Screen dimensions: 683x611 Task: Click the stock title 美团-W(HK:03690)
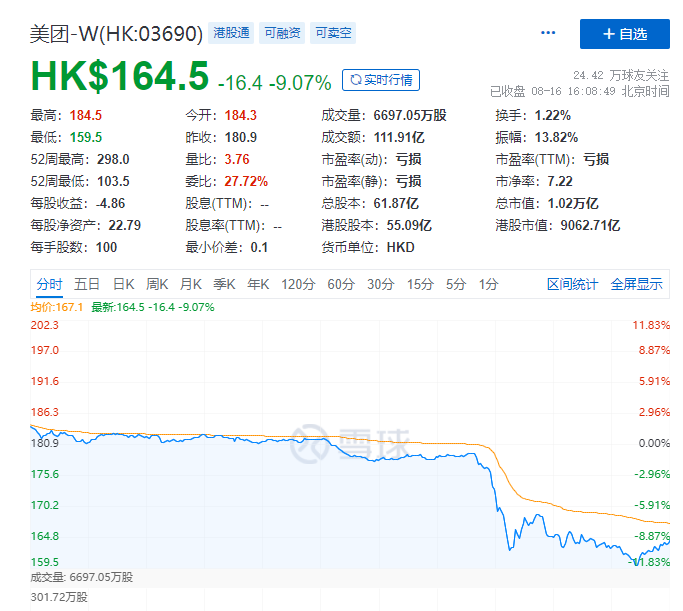116,34
